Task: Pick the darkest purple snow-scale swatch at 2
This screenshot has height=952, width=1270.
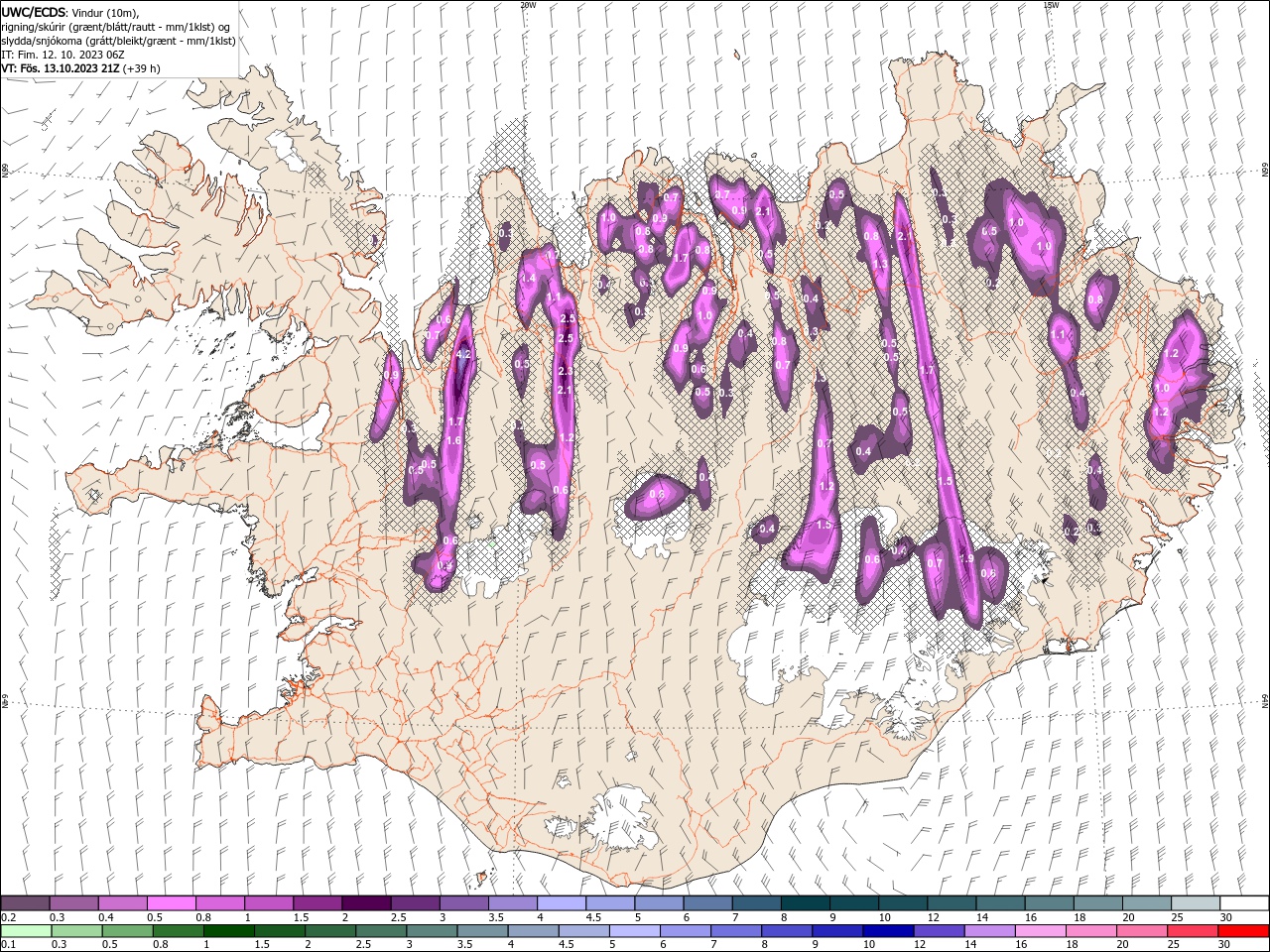Action: [365, 902]
